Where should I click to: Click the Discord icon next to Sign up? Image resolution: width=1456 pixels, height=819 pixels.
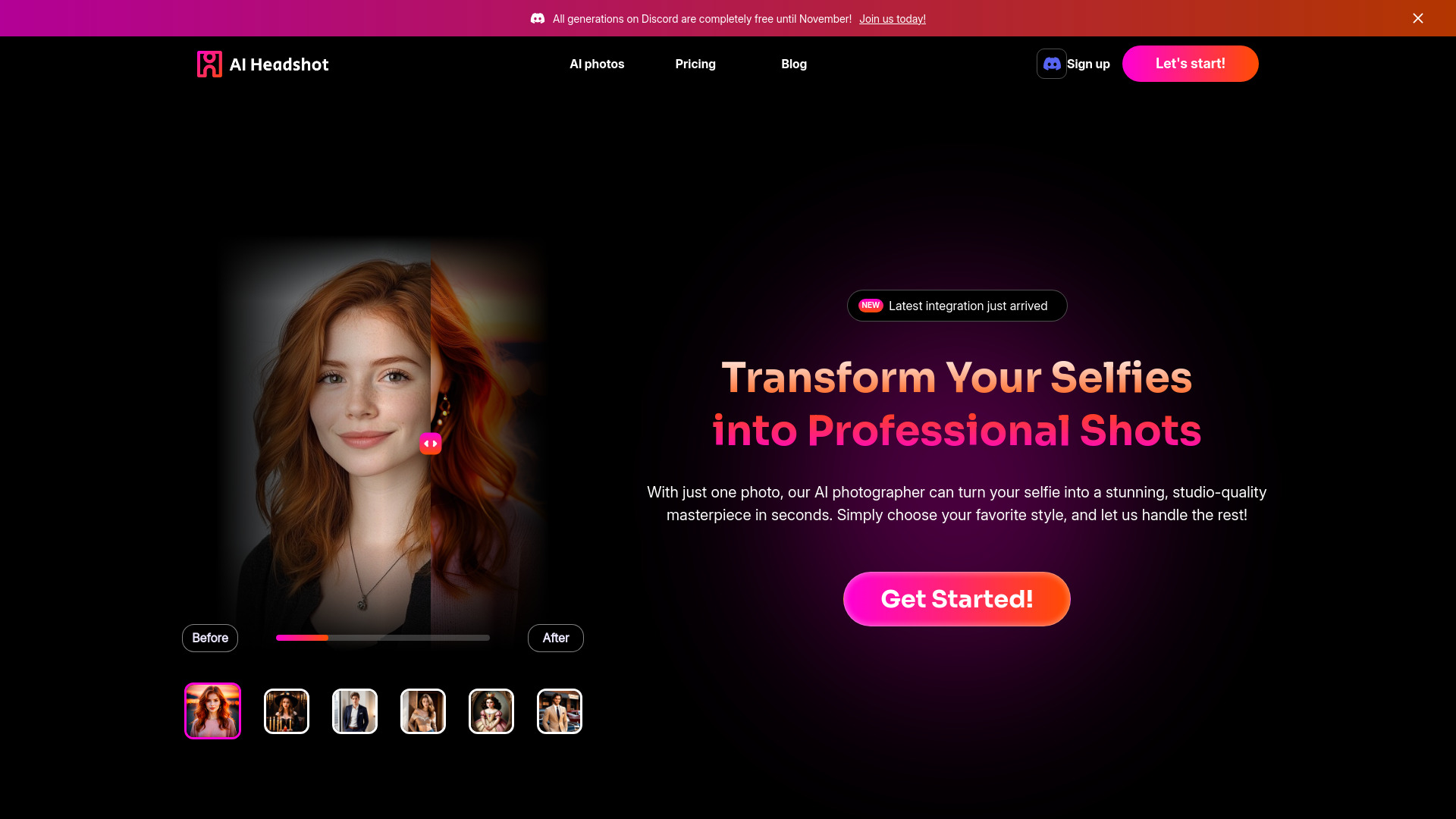(1051, 63)
